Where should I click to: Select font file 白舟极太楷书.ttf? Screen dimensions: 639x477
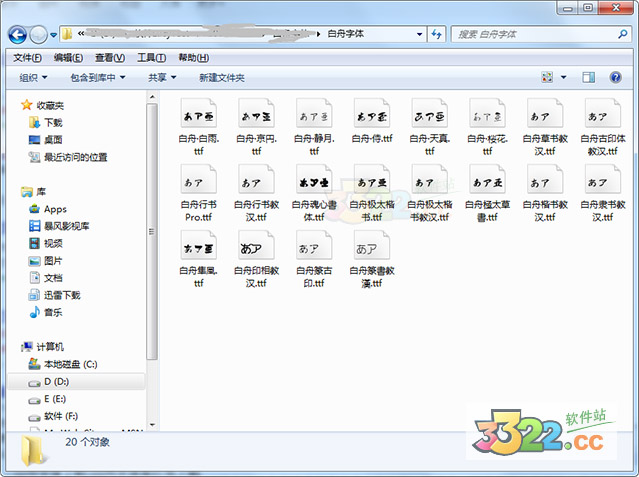372,193
